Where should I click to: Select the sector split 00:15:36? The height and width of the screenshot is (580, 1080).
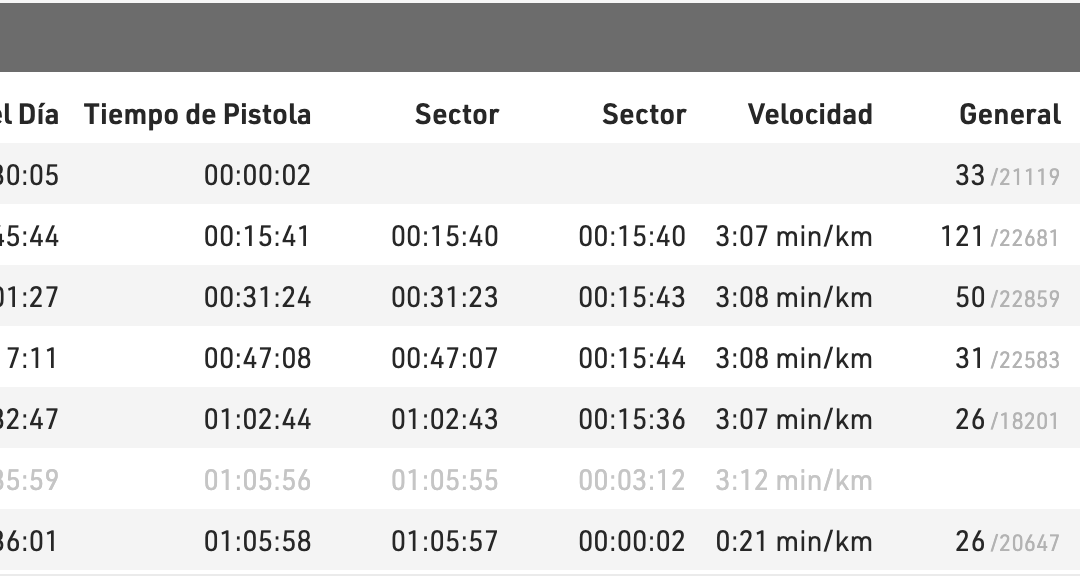(632, 420)
